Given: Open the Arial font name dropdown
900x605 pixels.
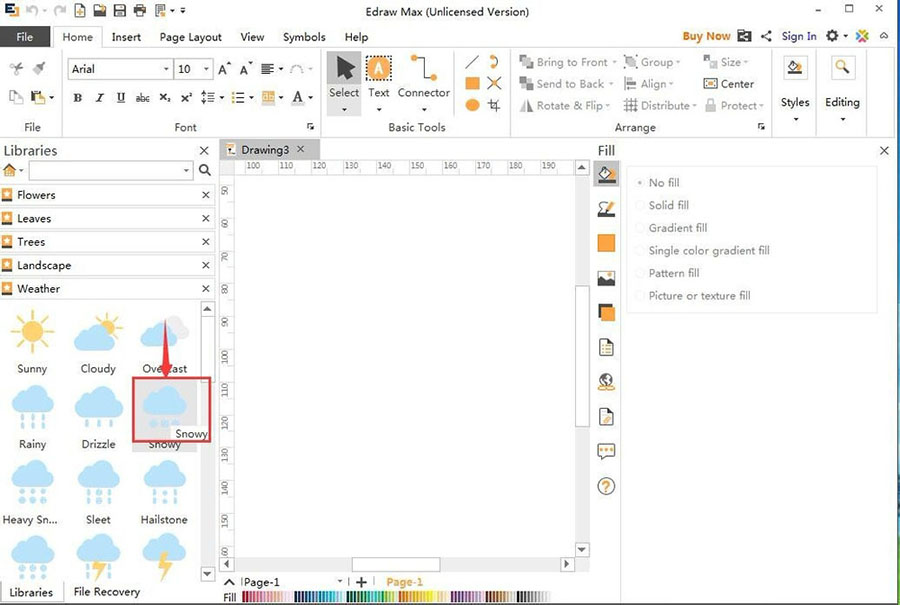Looking at the screenshot, I should pyautogui.click(x=166, y=69).
